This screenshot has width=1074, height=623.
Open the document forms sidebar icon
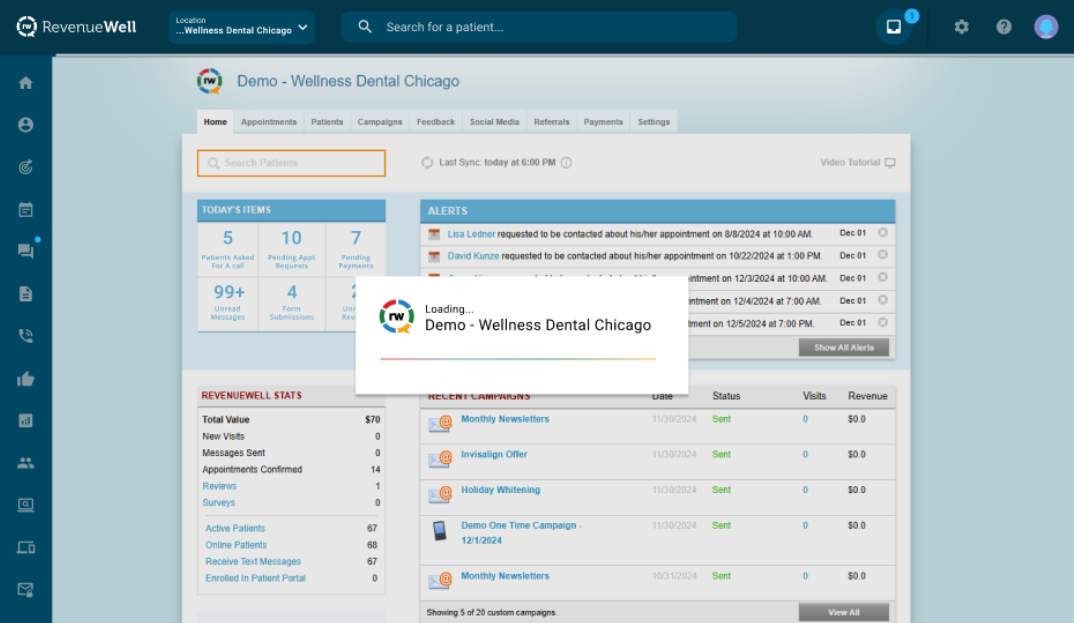point(25,294)
